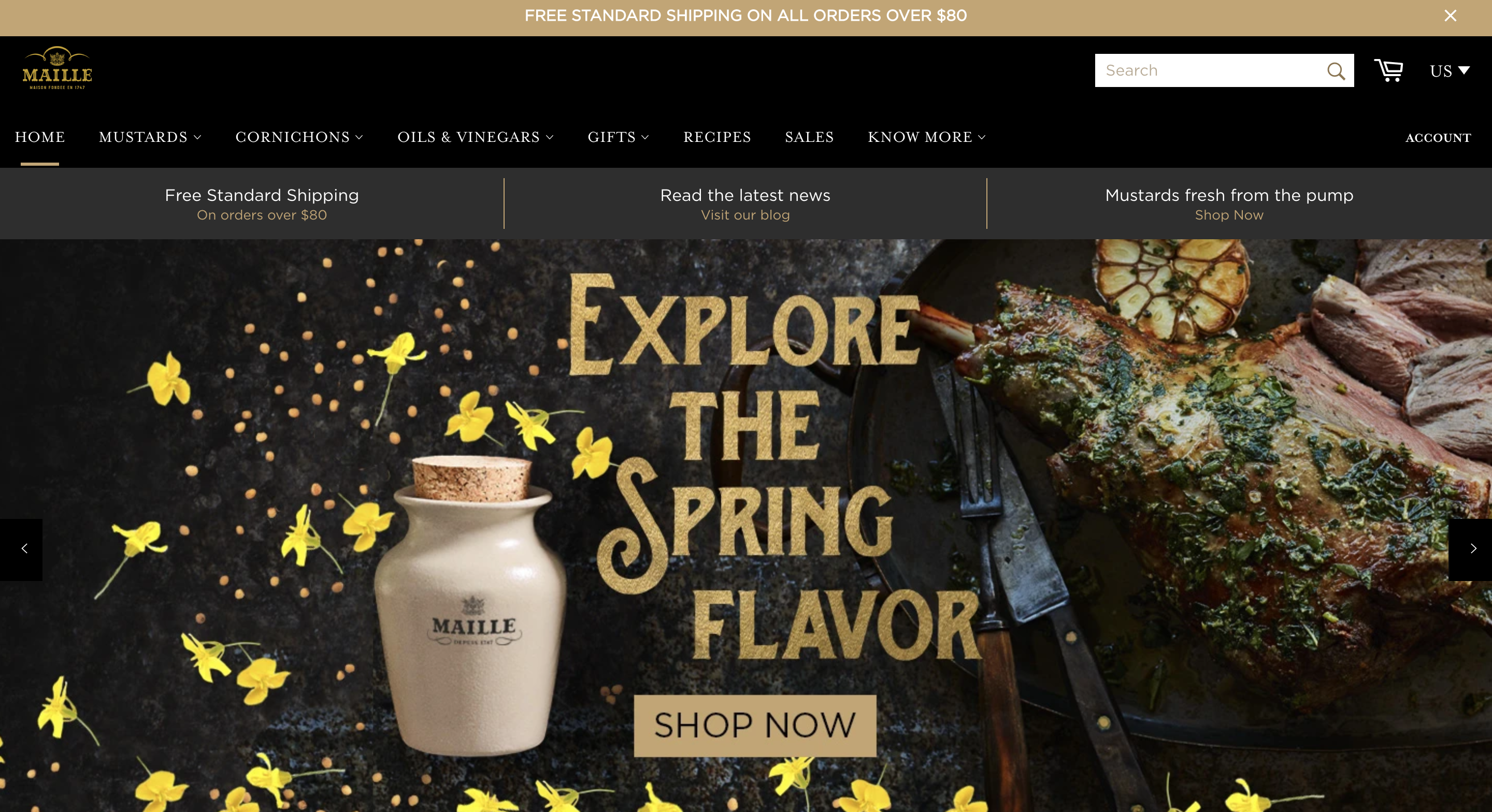Expand the Know More menu
1492x812 pixels.
926,137
